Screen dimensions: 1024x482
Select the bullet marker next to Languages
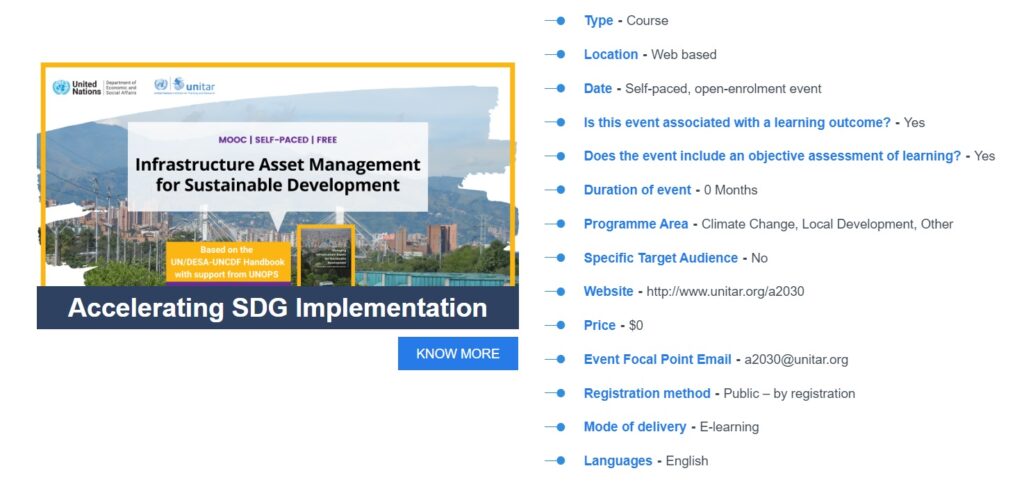(560, 461)
